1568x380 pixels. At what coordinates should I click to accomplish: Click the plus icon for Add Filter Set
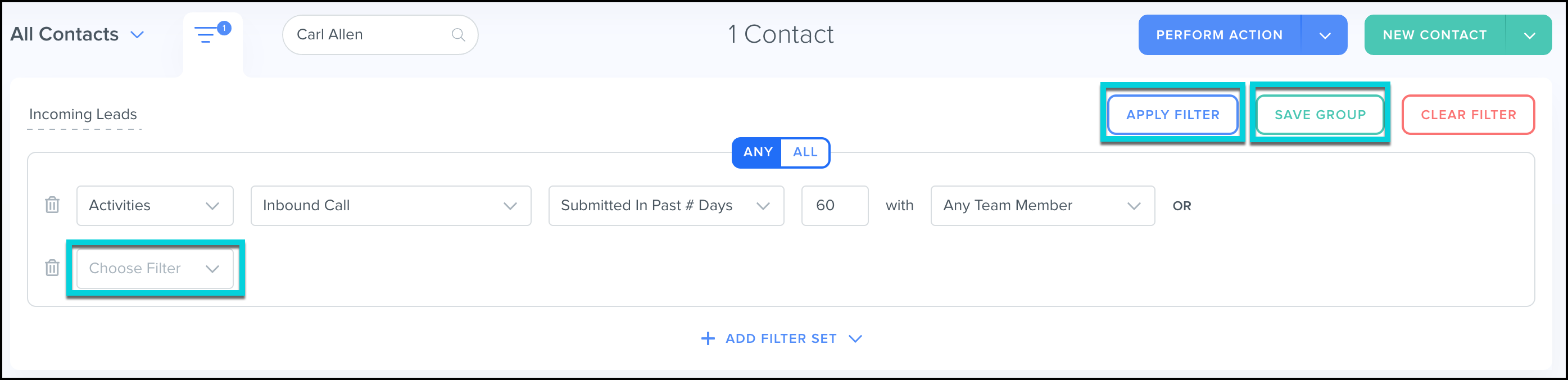coord(708,338)
